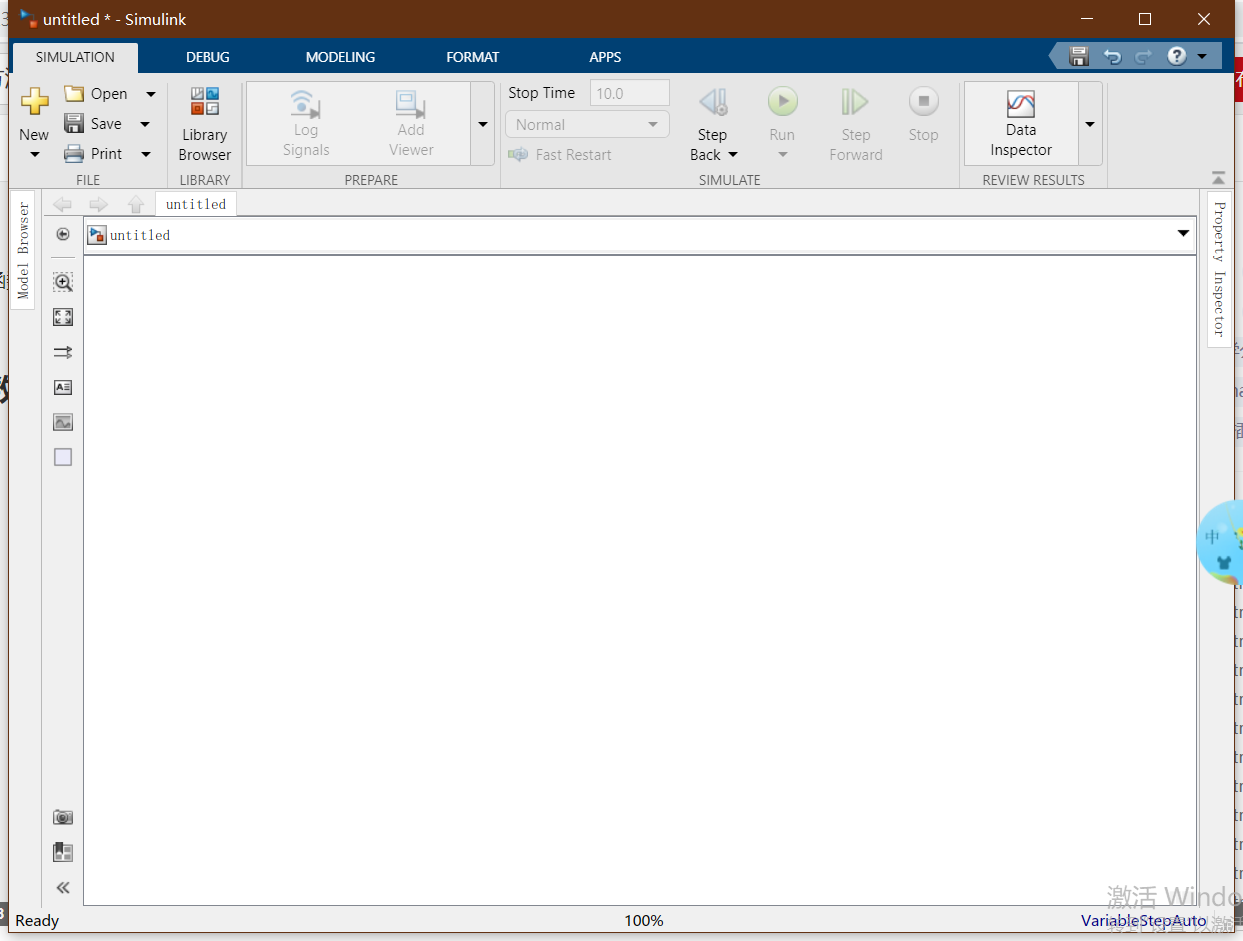Expand the Open dropdown arrow
The width and height of the screenshot is (1243, 941).
tap(150, 94)
